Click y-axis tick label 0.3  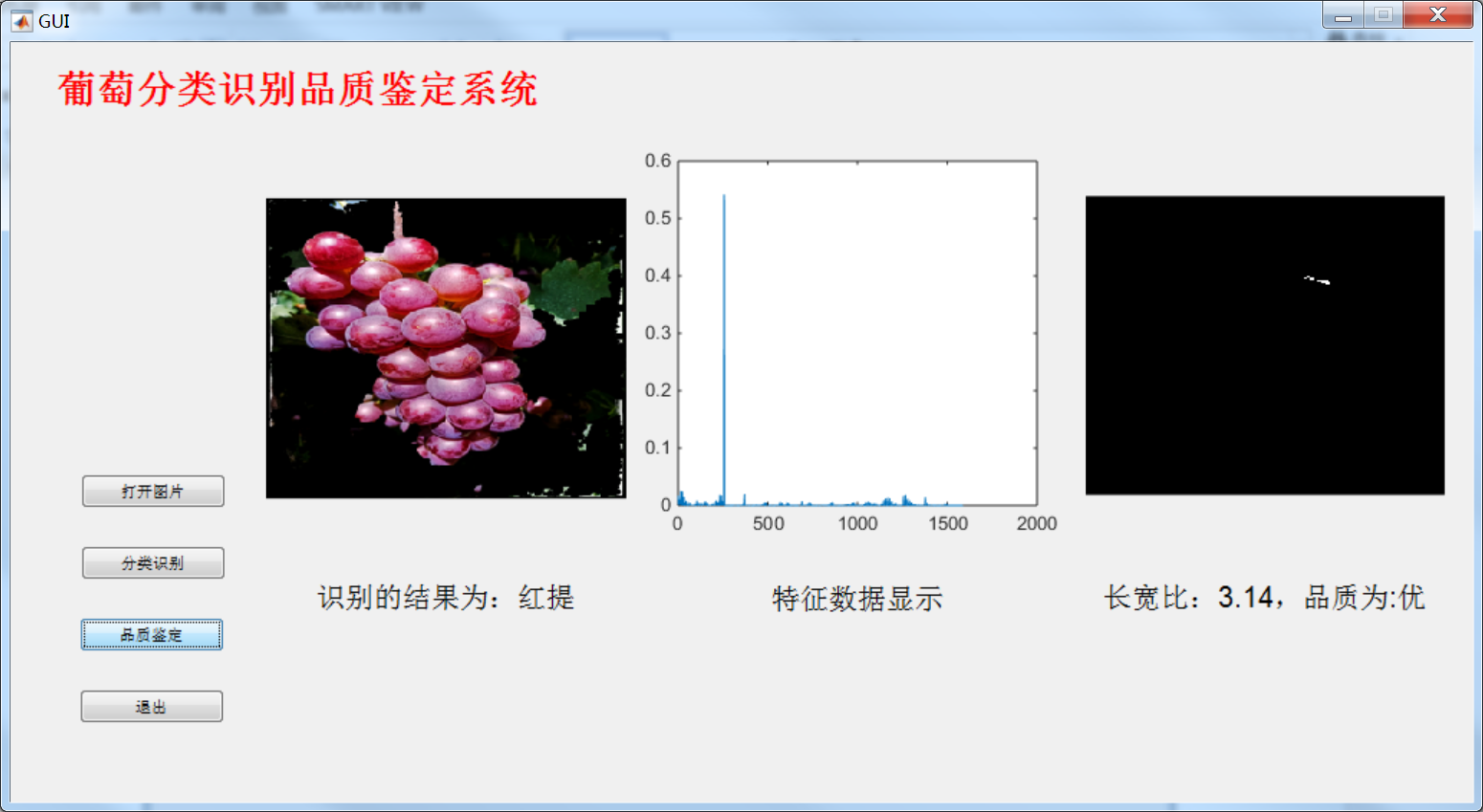[658, 333]
